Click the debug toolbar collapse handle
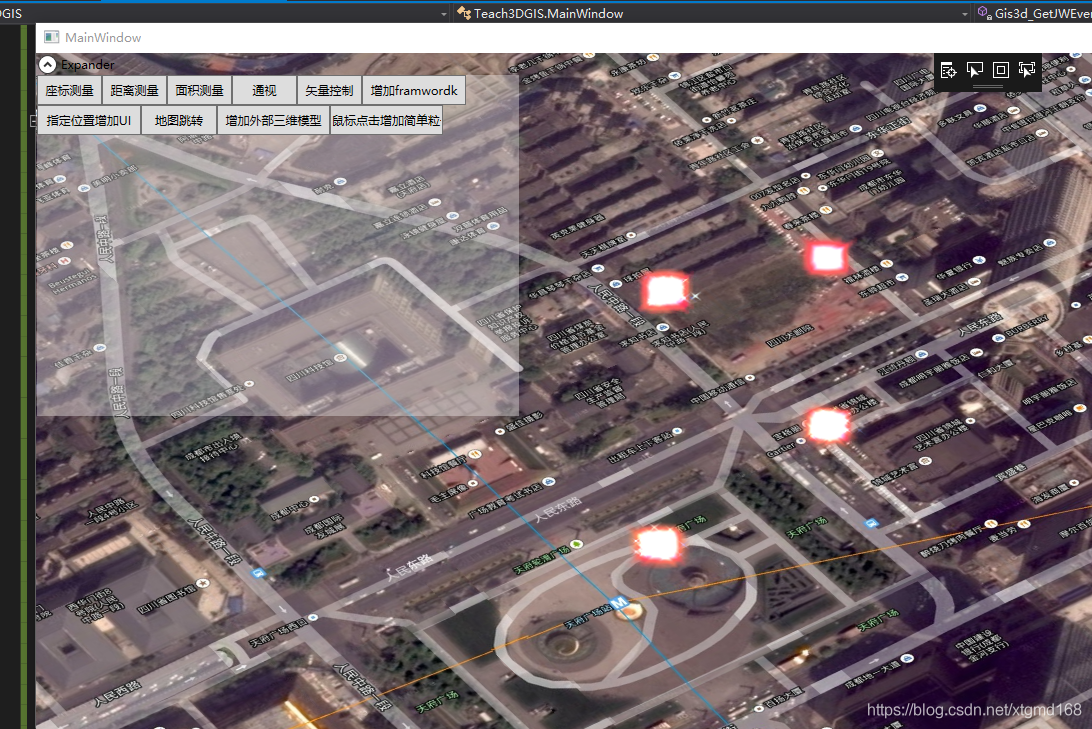 pyautogui.click(x=988, y=87)
